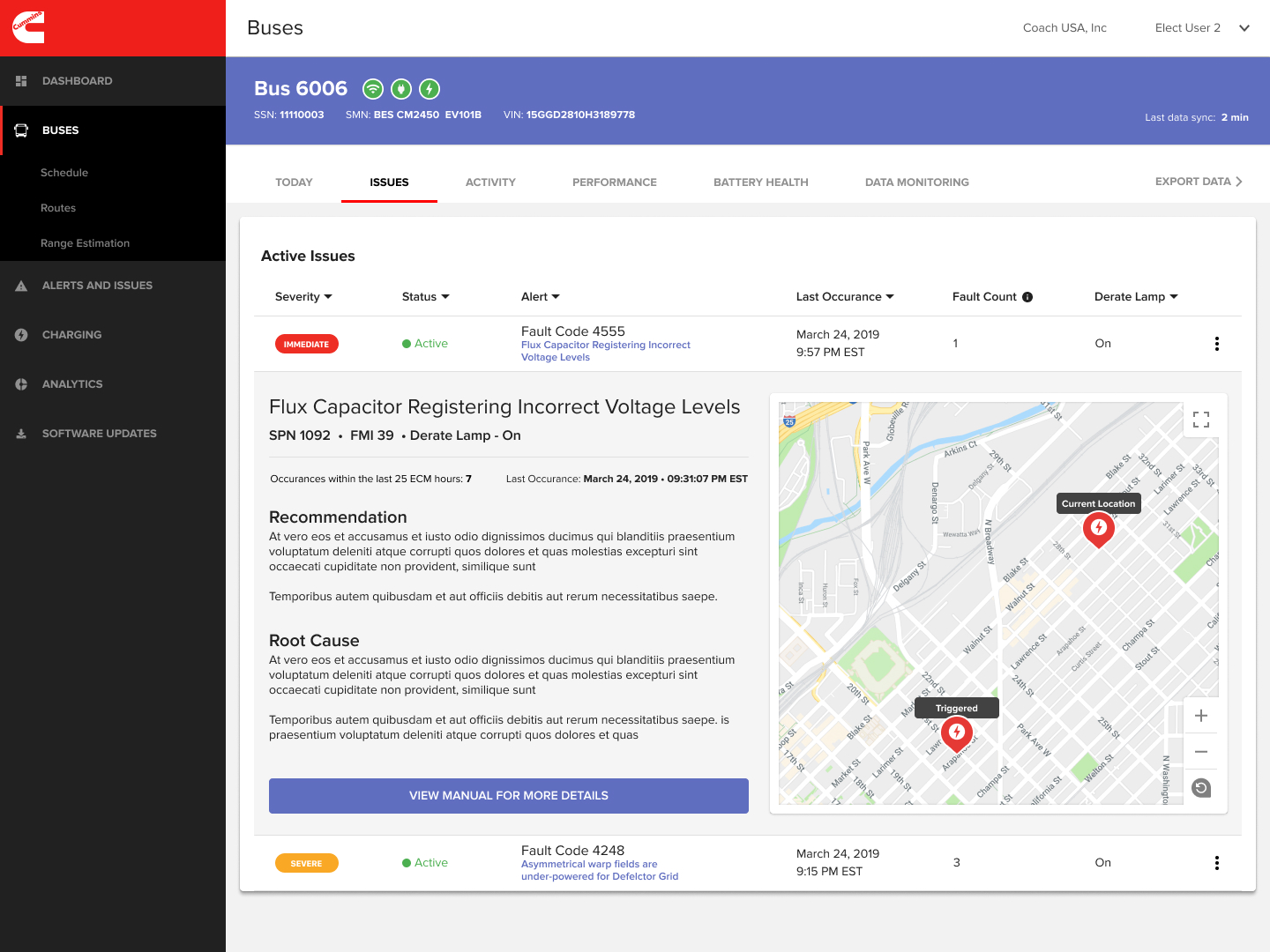Click the Cummins logo
The image size is (1270, 952).
tap(28, 27)
